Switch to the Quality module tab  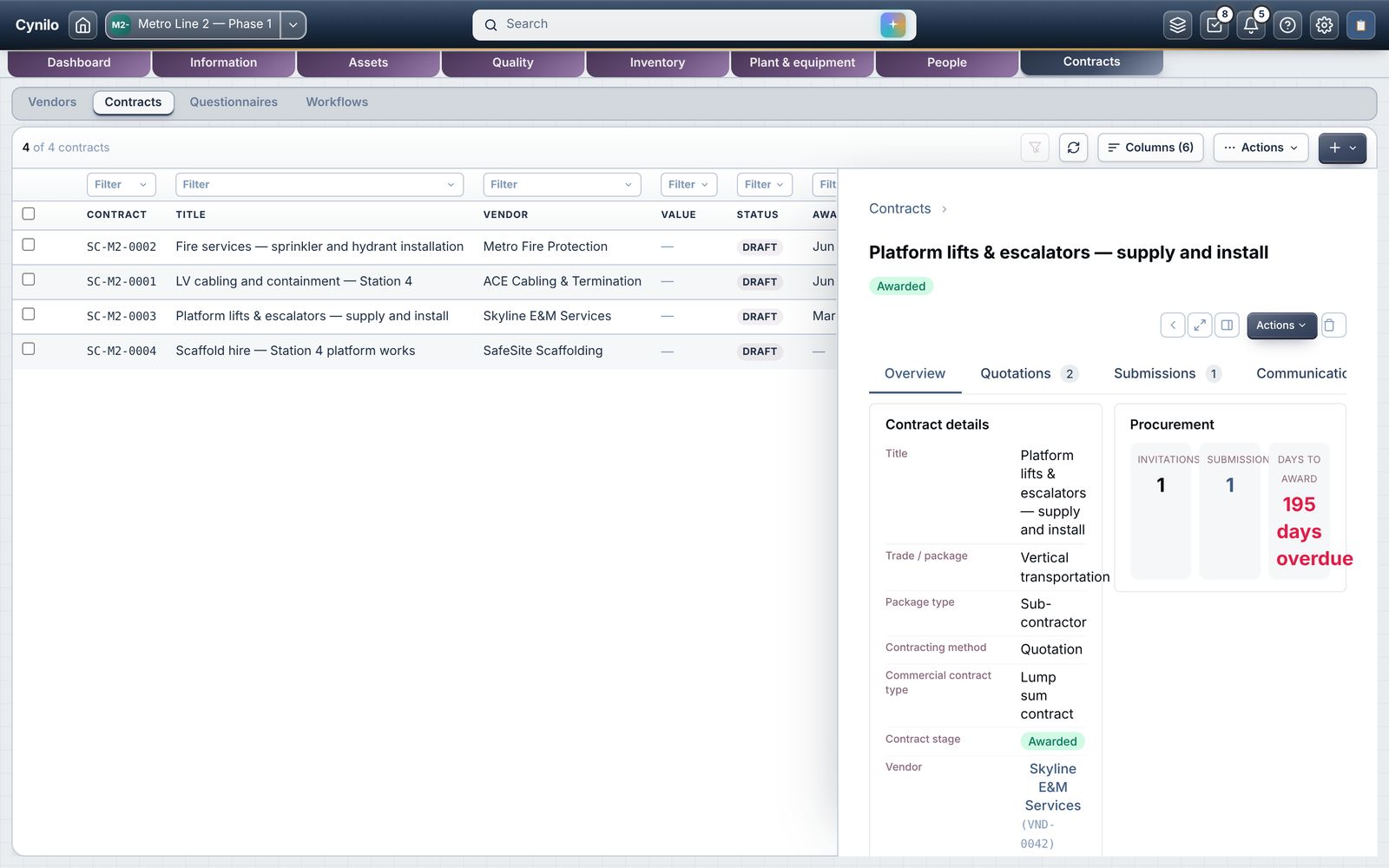click(513, 62)
